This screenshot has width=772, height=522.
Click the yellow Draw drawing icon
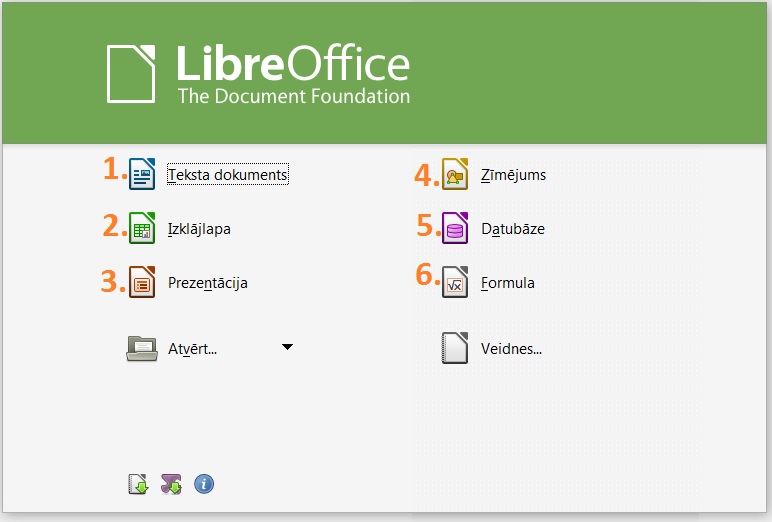point(456,174)
